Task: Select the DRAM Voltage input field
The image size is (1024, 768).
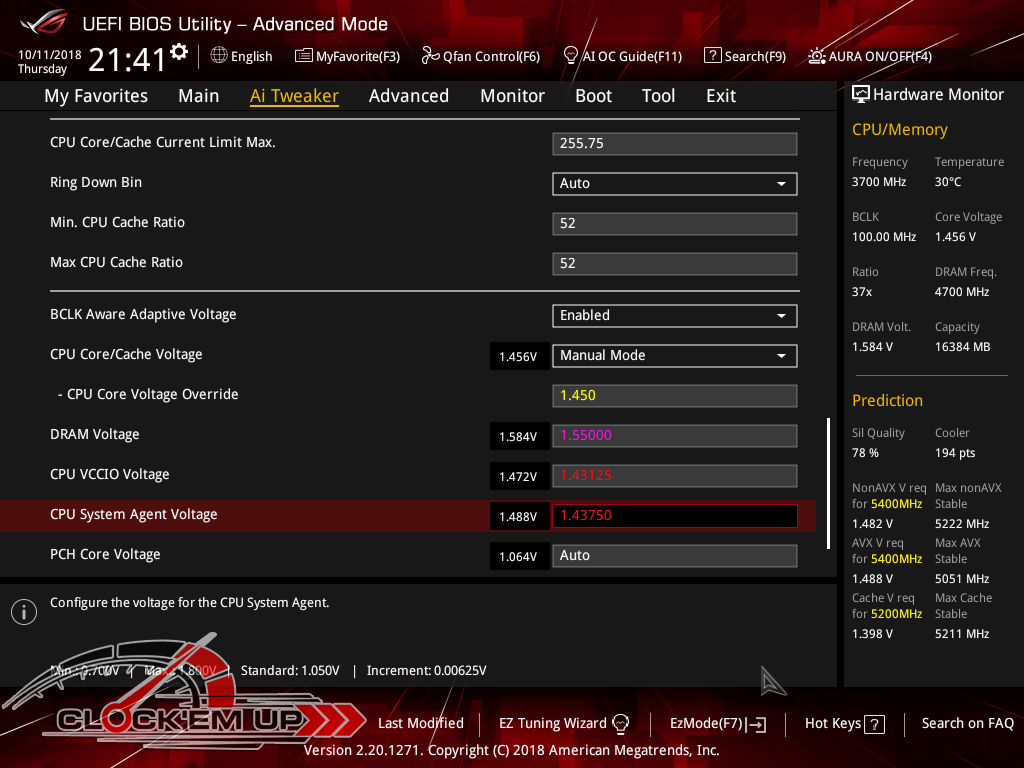Action: (x=674, y=435)
